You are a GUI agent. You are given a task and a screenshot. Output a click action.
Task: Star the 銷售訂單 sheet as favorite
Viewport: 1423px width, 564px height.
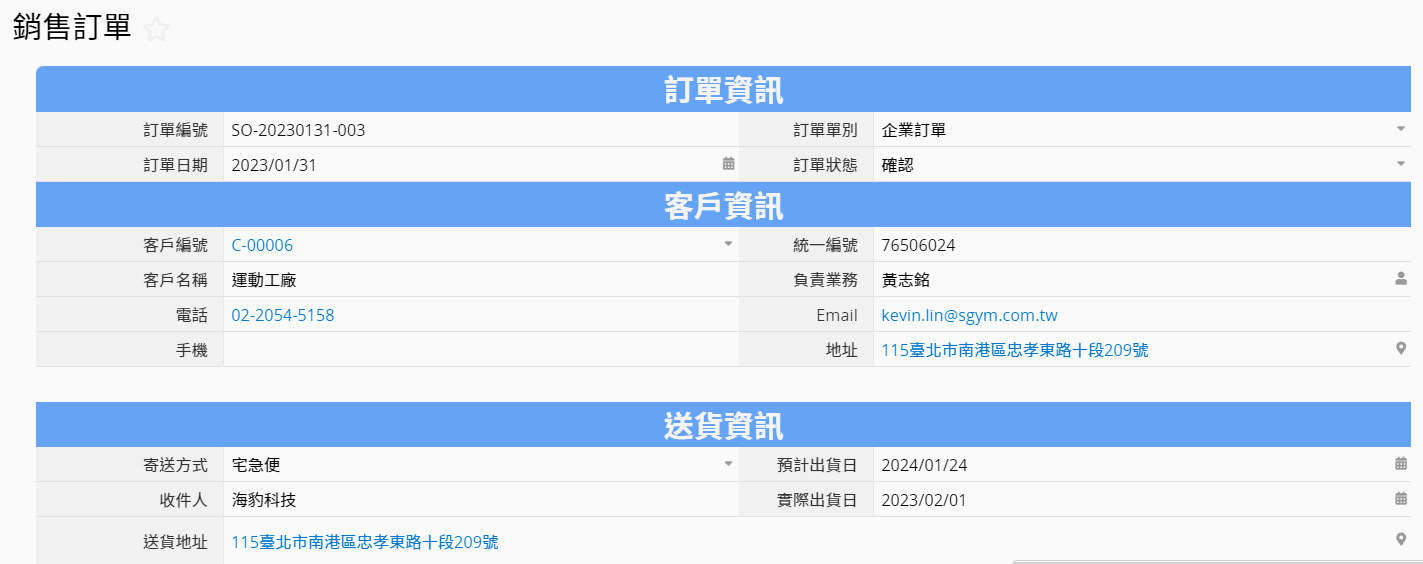point(156,30)
